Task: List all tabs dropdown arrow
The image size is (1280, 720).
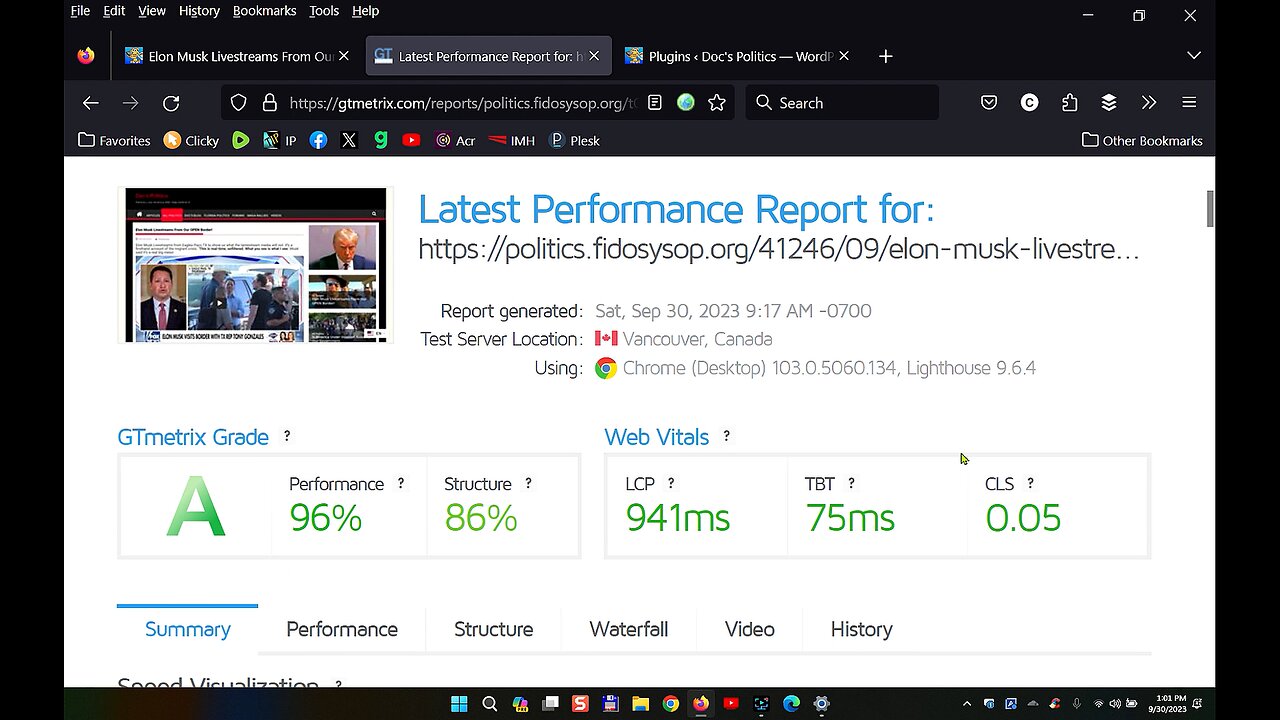Action: click(1194, 56)
